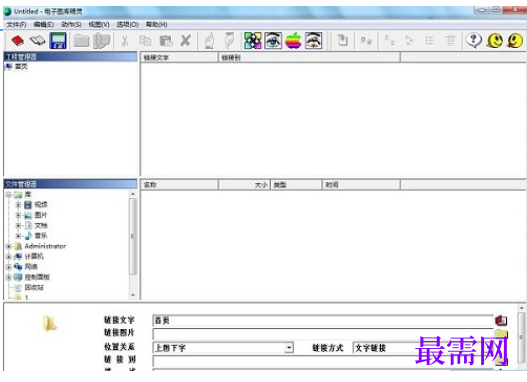Open the 编辑(E) menu
The image size is (527, 382).
click(x=44, y=25)
